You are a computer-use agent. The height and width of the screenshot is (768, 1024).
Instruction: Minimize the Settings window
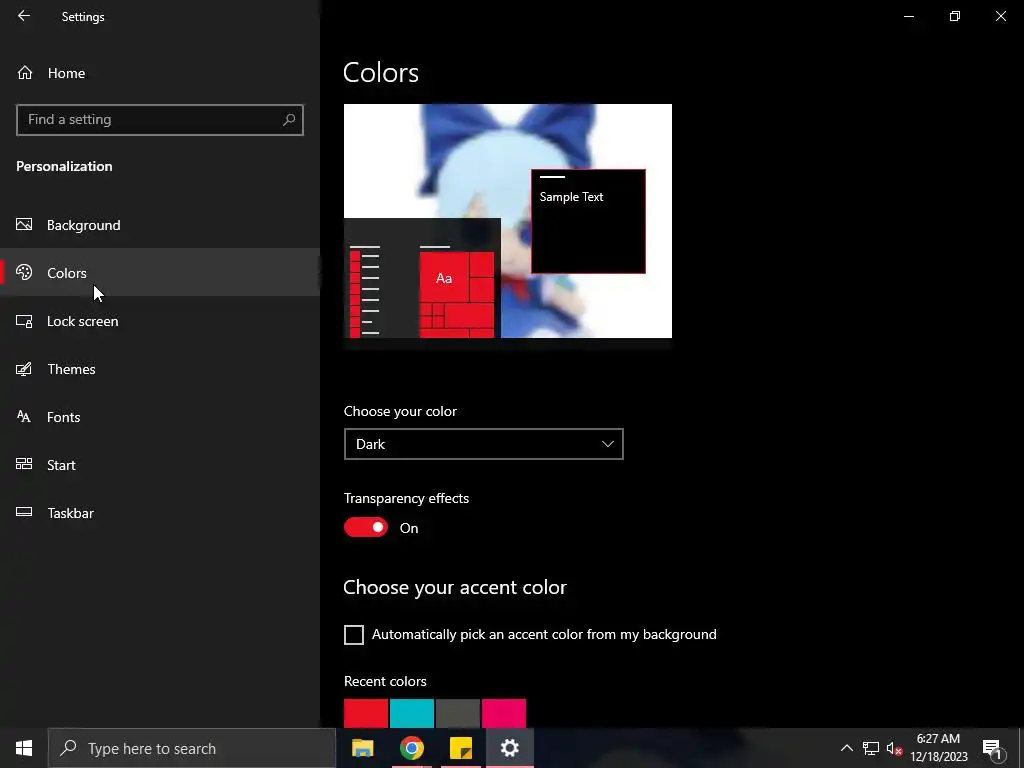click(x=908, y=16)
